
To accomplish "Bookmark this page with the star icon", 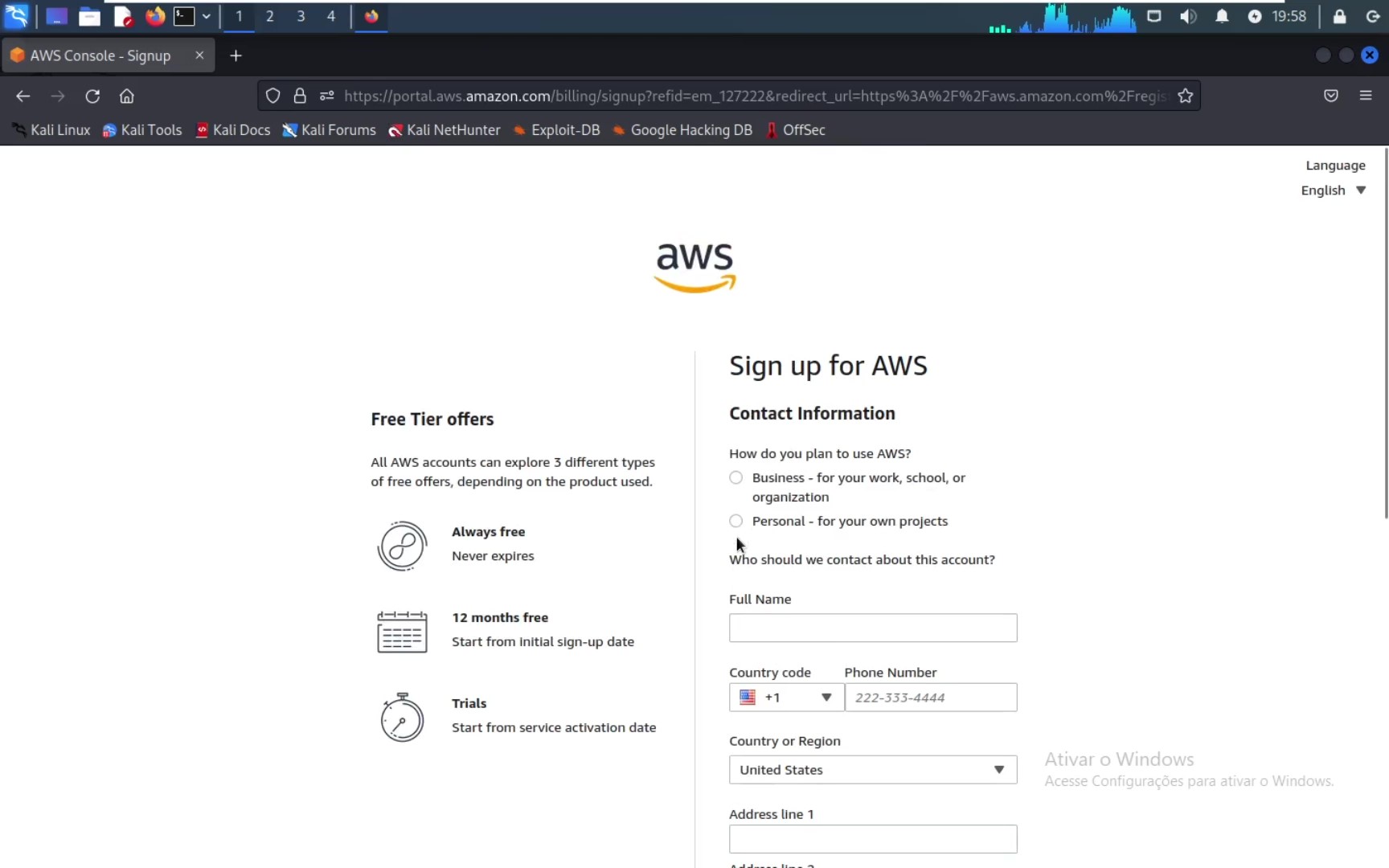I will (1185, 96).
